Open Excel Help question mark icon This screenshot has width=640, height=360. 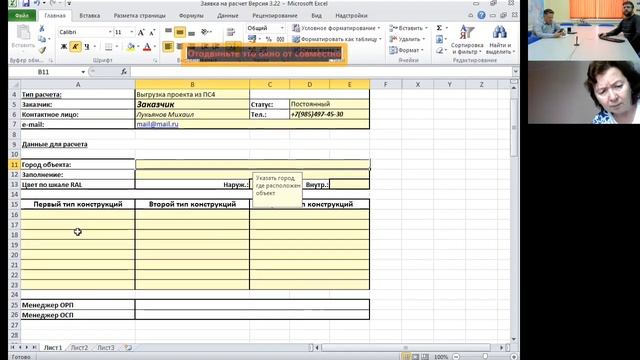click(482, 15)
